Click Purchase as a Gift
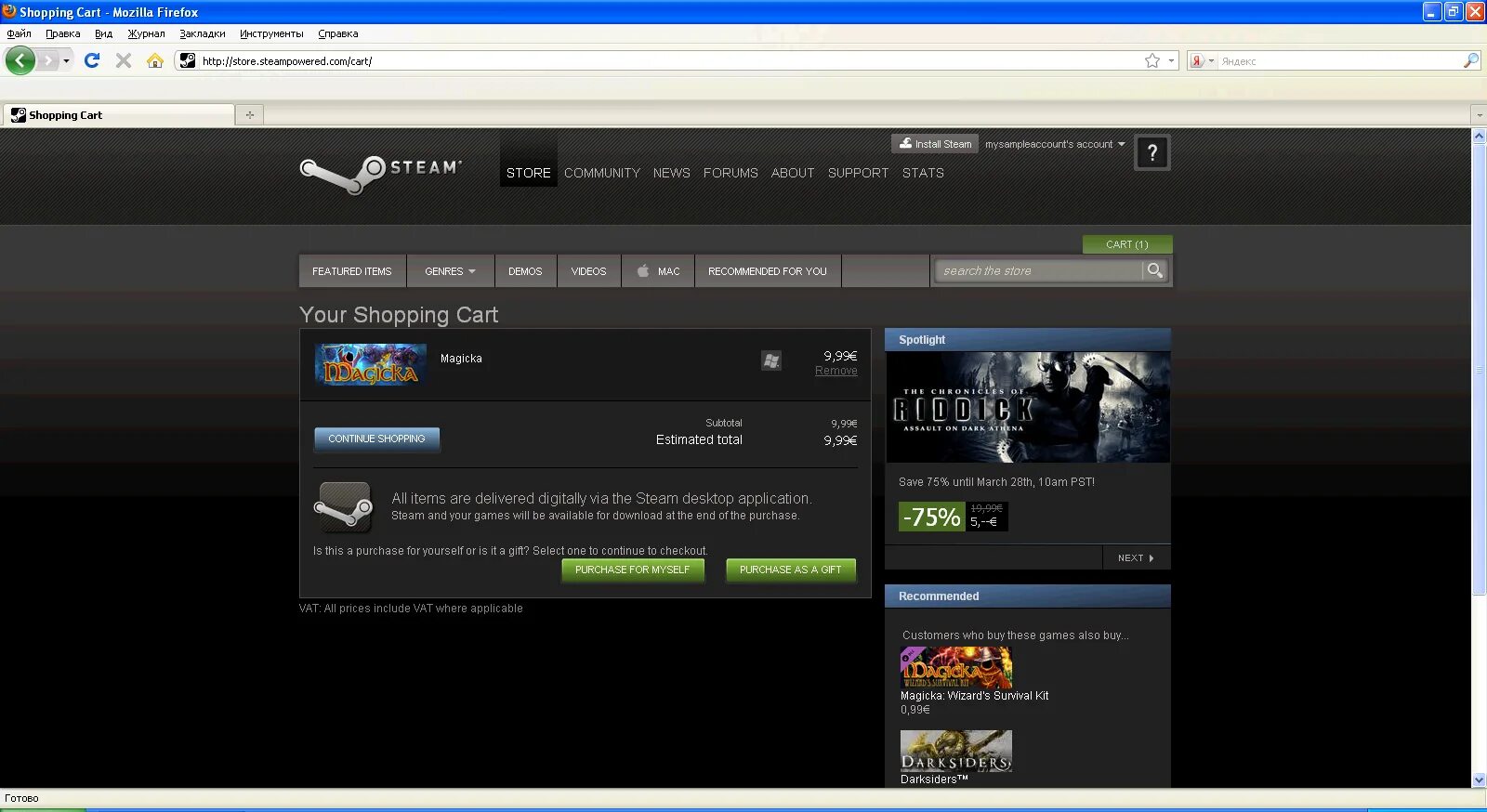1487x812 pixels. tap(791, 570)
